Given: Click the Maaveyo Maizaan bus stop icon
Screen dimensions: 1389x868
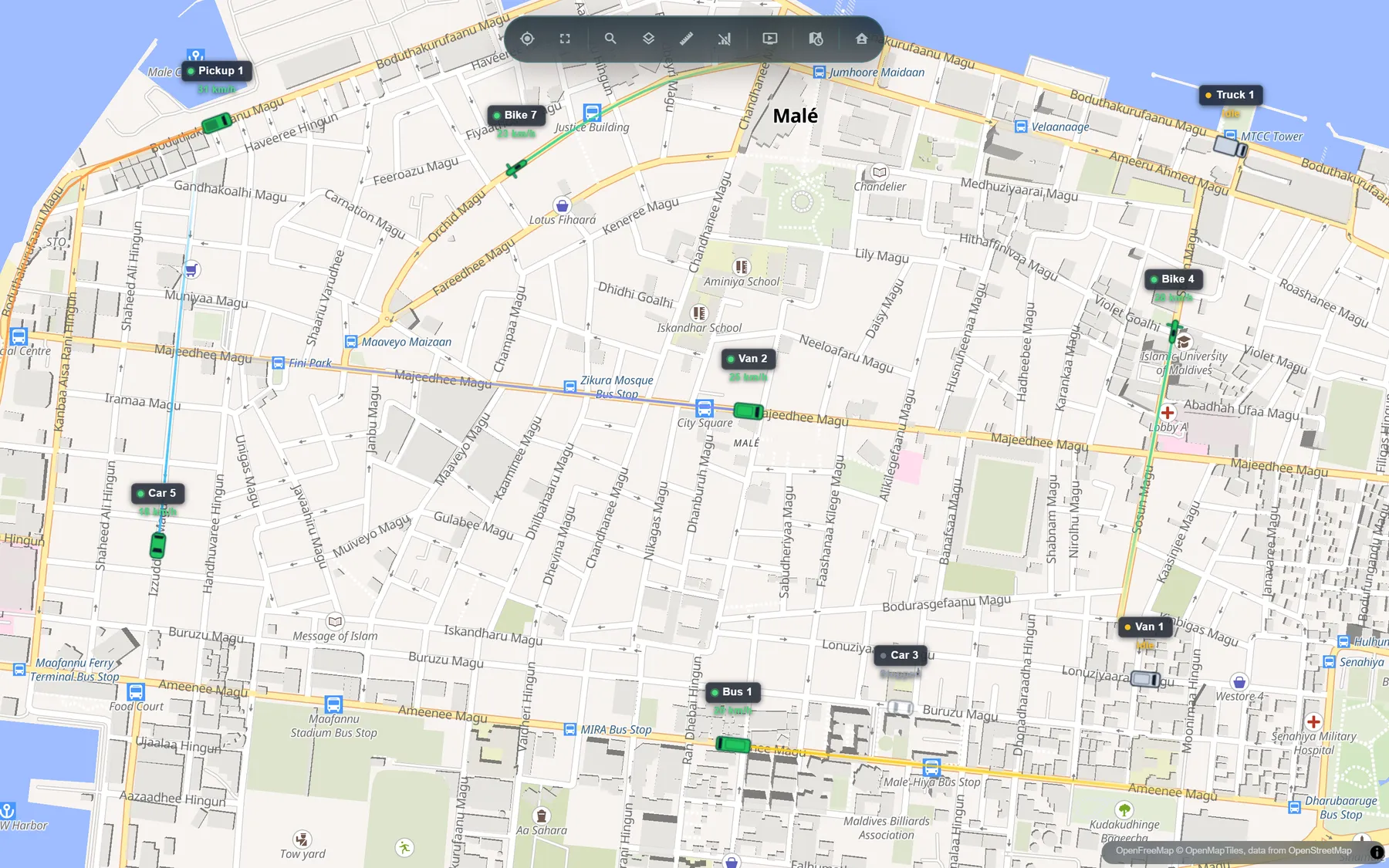Looking at the screenshot, I should [x=351, y=342].
